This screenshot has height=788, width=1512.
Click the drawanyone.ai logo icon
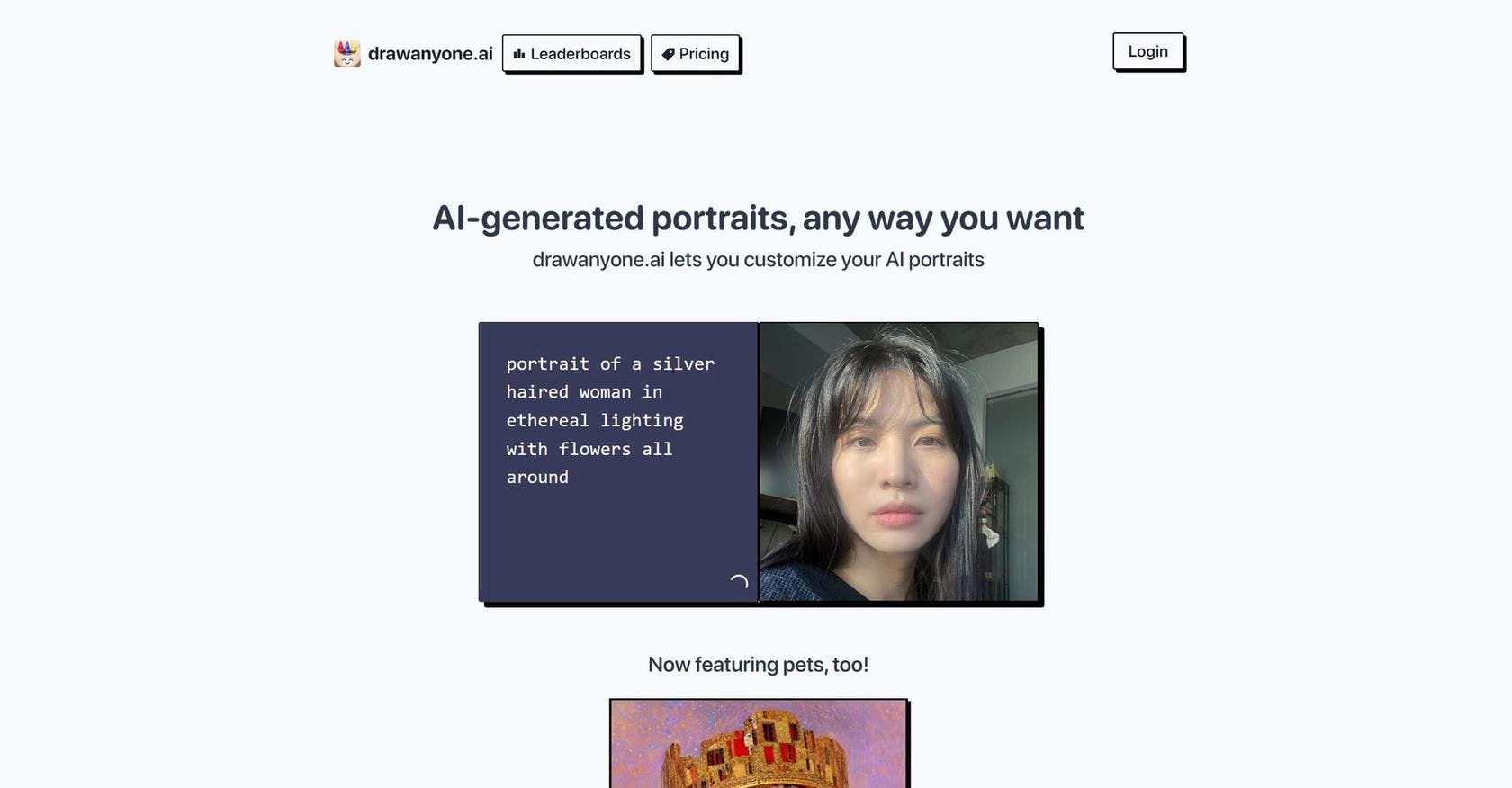coord(347,53)
